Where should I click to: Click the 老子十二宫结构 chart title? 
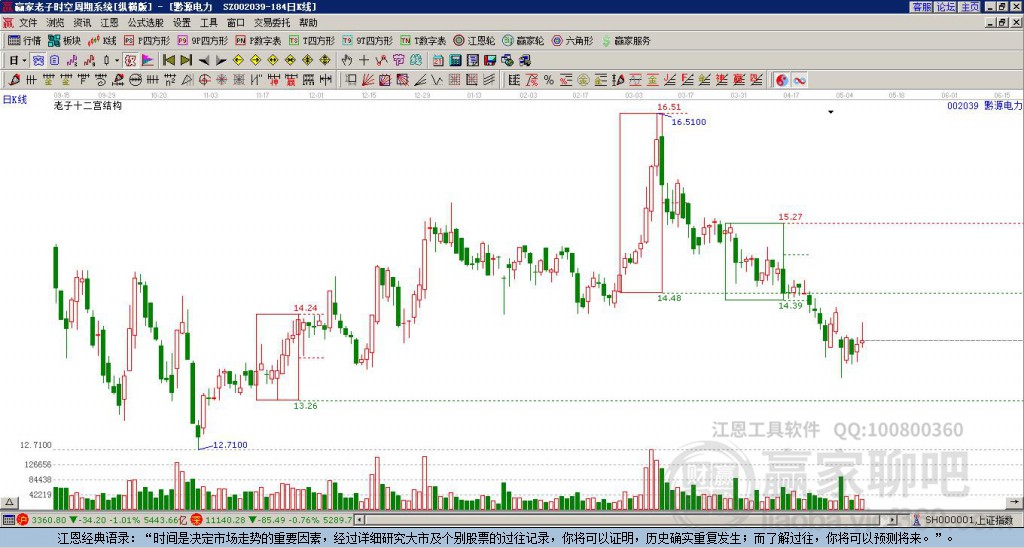click(x=88, y=105)
